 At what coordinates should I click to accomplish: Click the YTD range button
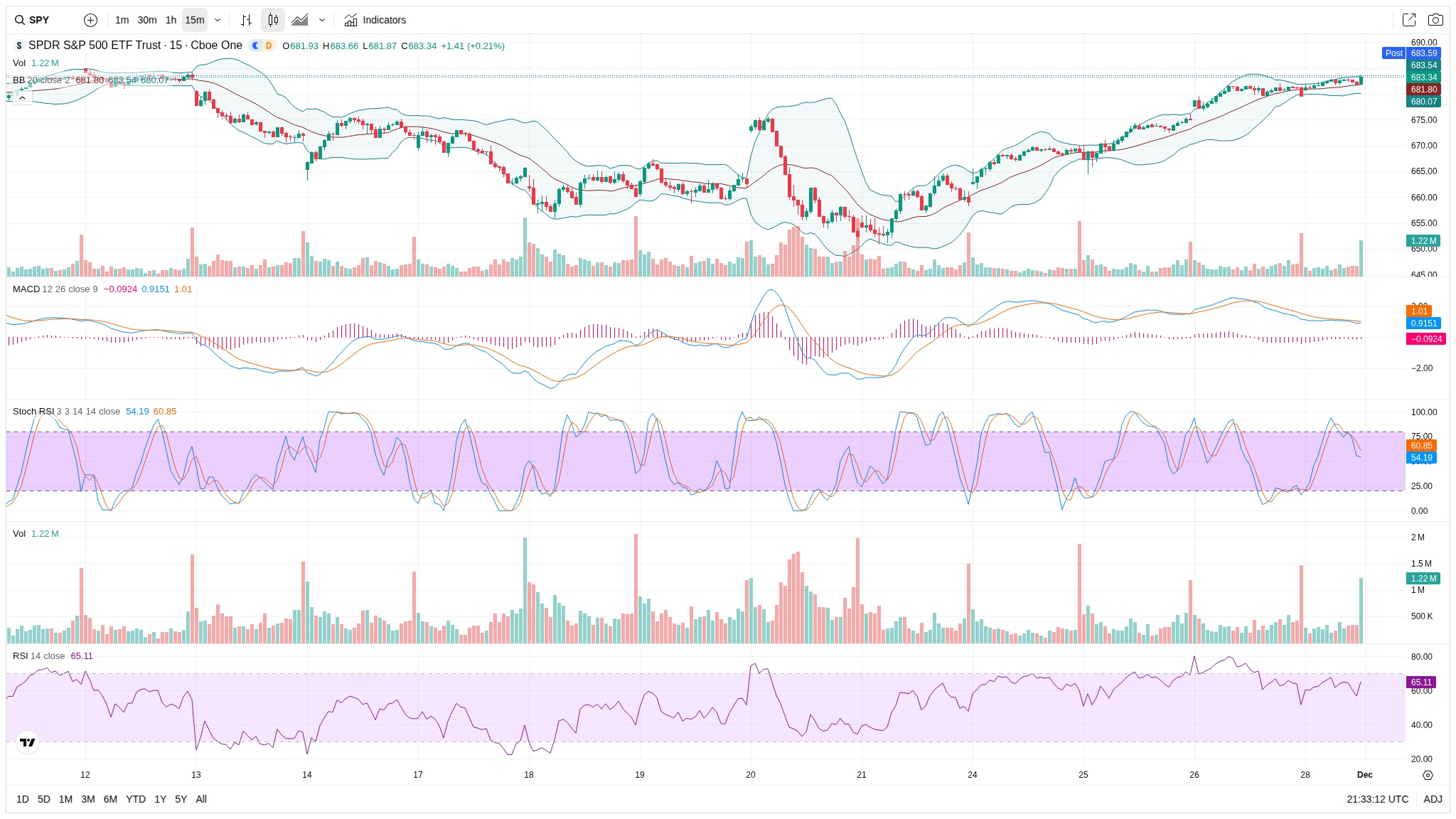click(x=136, y=799)
